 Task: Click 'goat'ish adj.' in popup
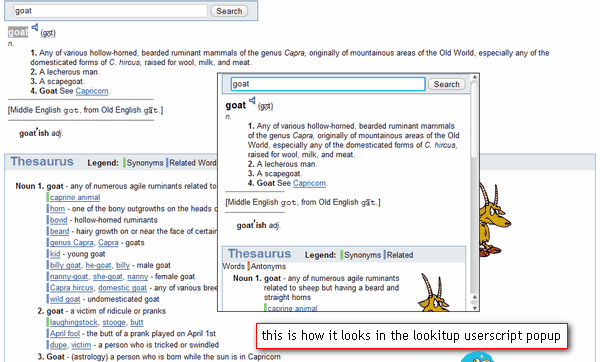tap(258, 225)
